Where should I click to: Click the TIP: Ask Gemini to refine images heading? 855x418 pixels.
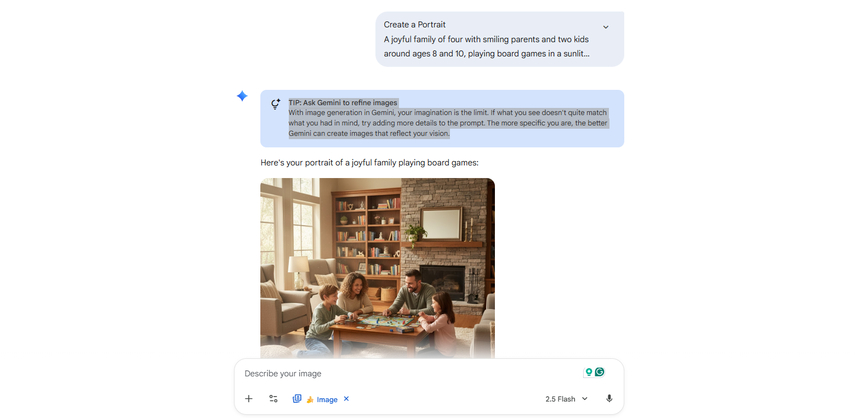(x=343, y=102)
